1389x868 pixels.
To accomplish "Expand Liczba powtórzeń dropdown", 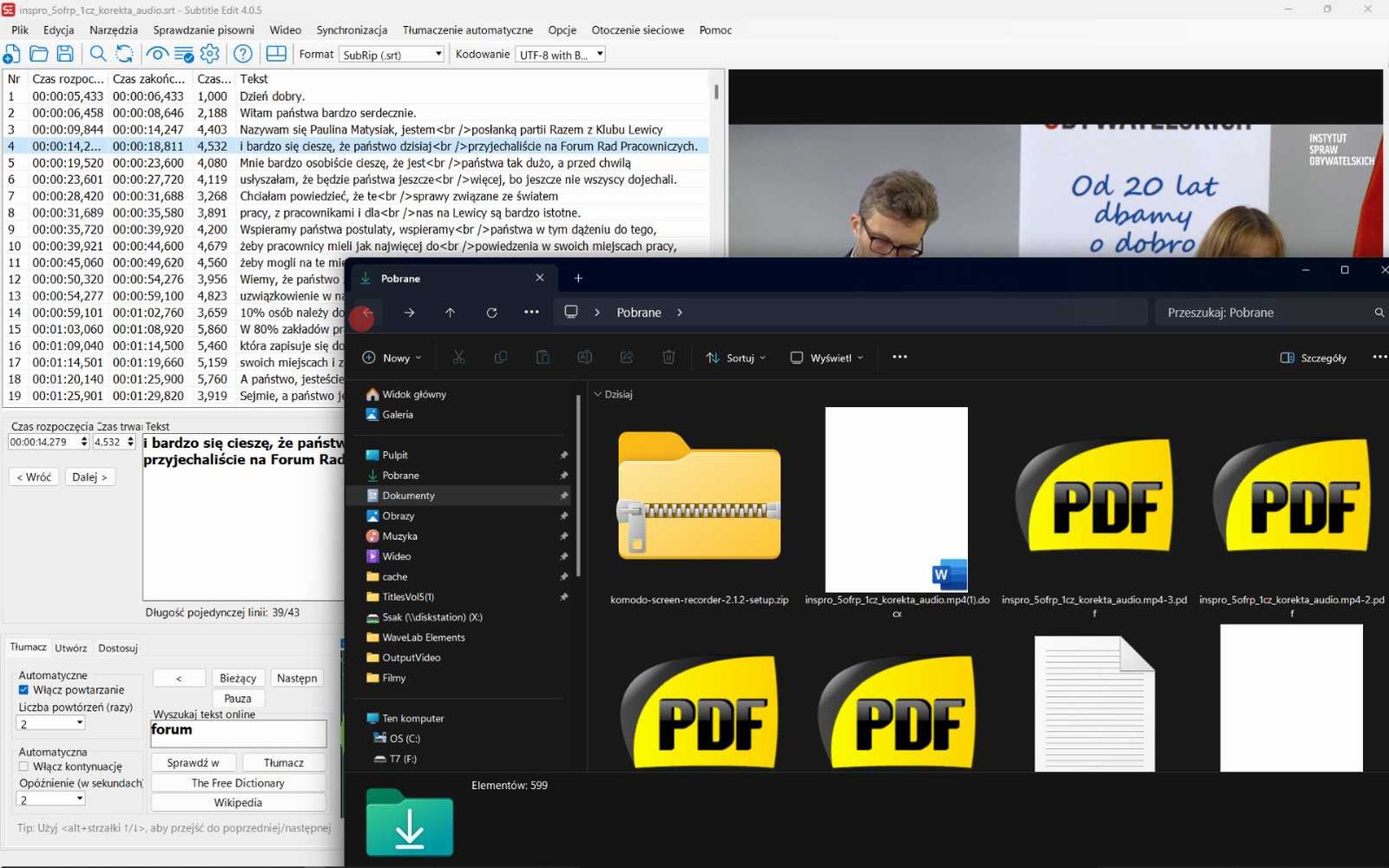I will 51,723.
